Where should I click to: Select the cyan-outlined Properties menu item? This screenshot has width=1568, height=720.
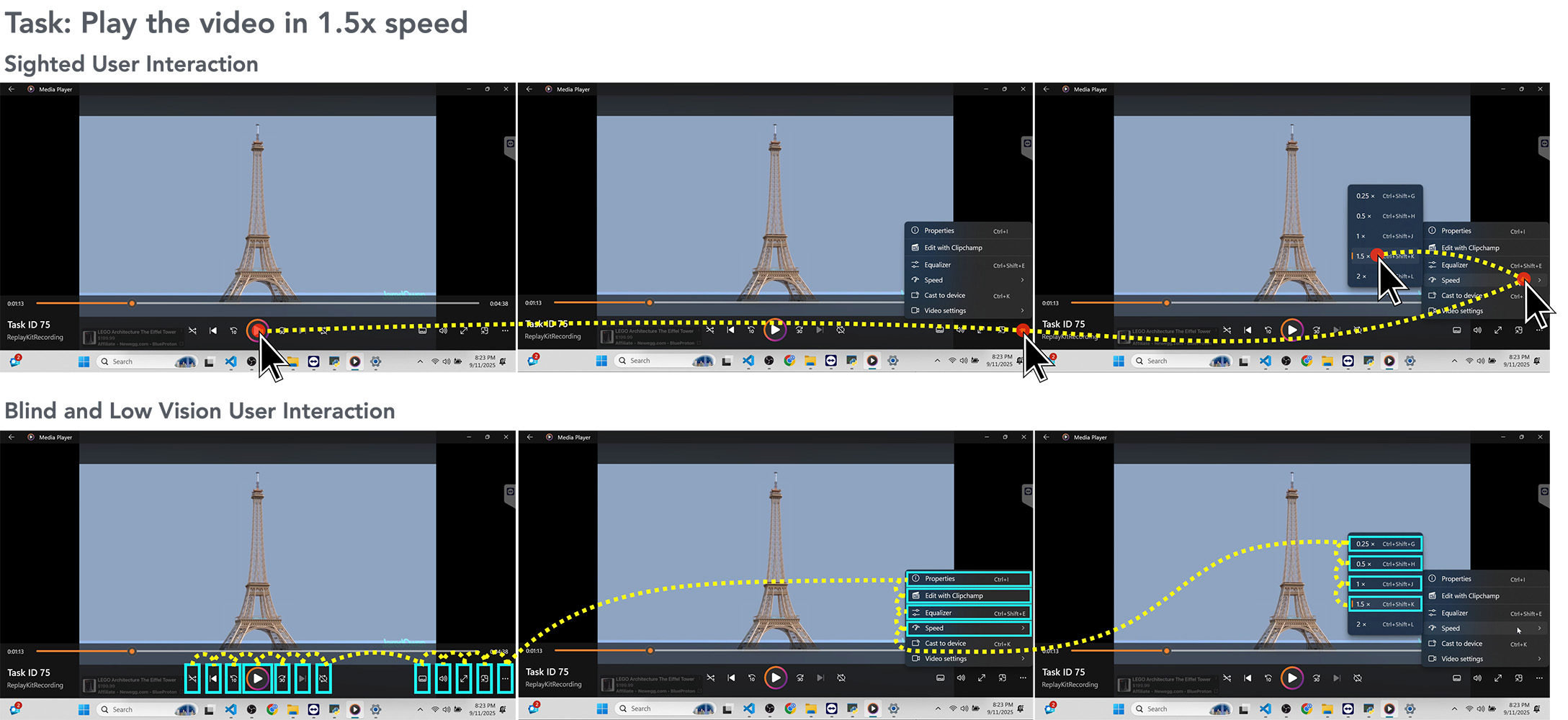point(968,579)
